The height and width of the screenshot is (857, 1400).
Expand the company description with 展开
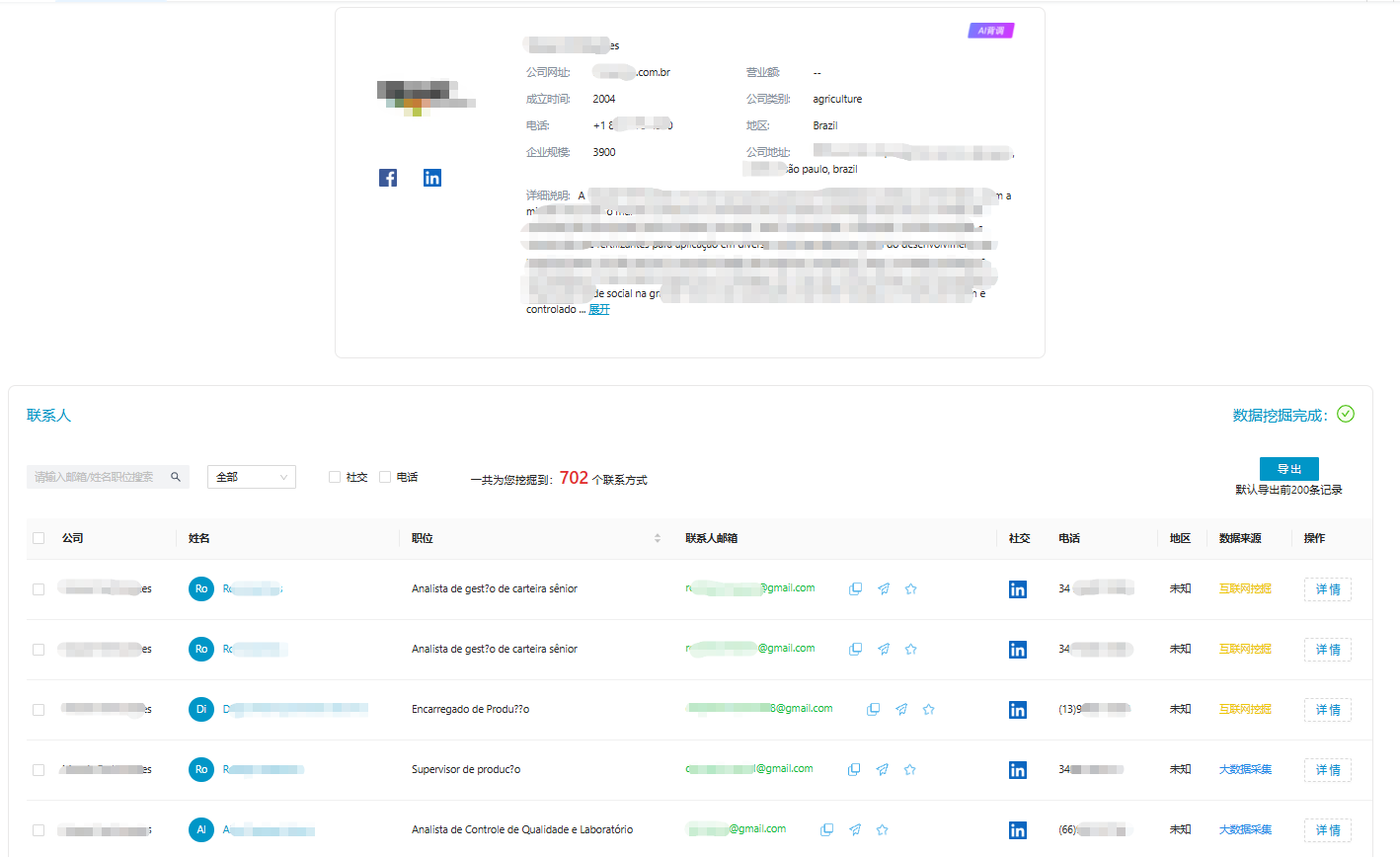click(599, 309)
